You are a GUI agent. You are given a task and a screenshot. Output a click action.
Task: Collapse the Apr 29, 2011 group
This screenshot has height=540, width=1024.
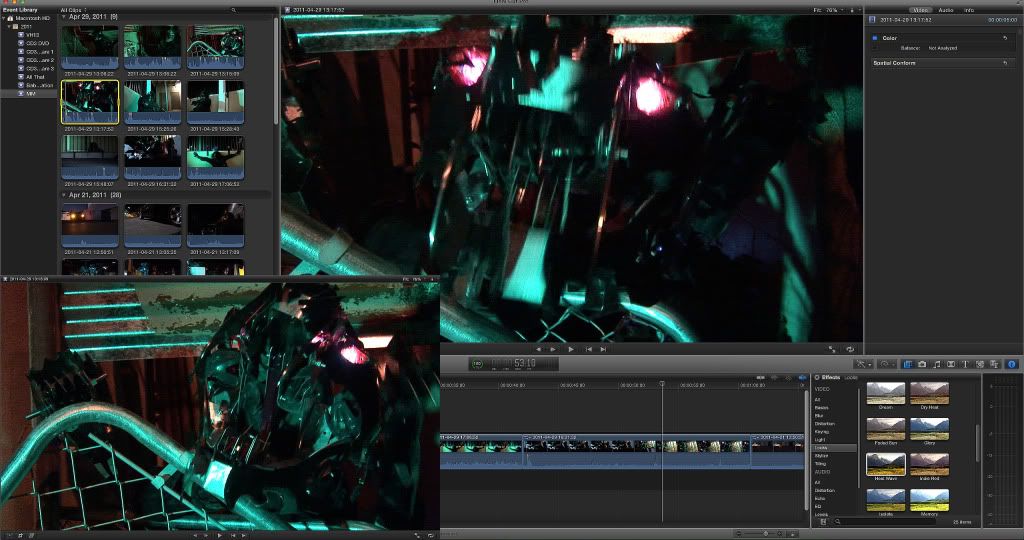[x=64, y=17]
